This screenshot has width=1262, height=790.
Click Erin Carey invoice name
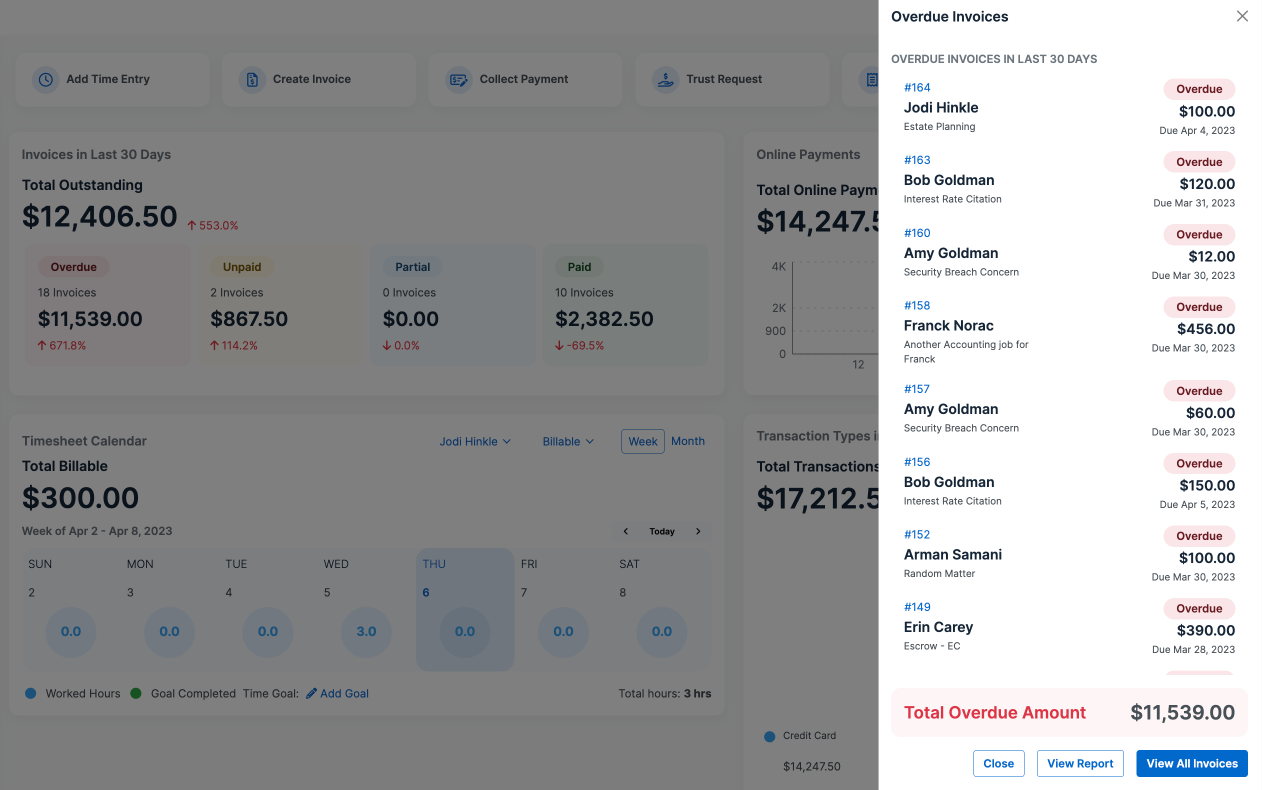(938, 628)
